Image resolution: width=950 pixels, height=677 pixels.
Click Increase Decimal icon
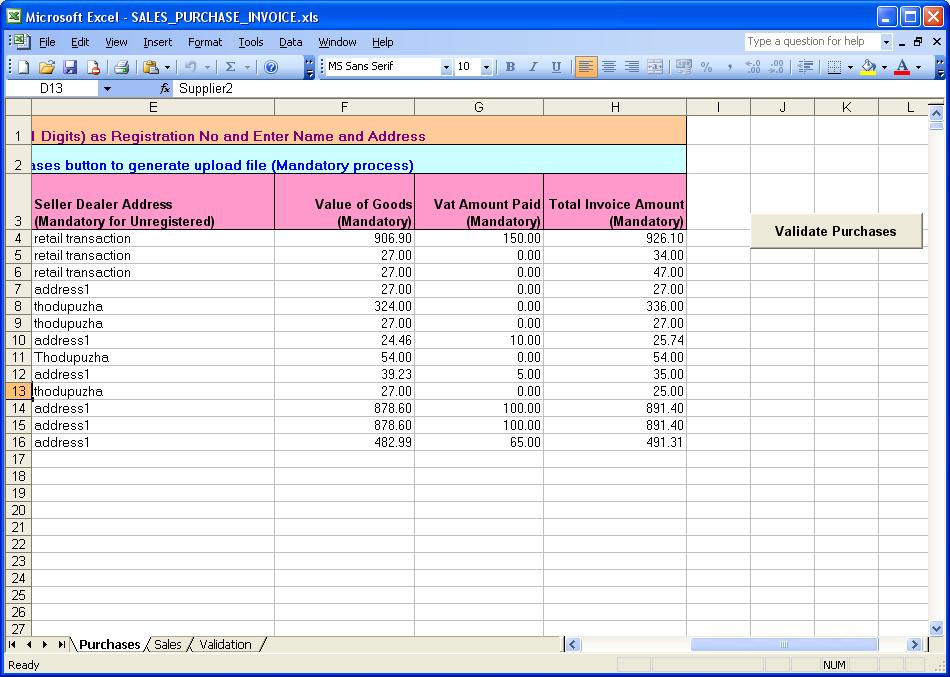coord(752,67)
